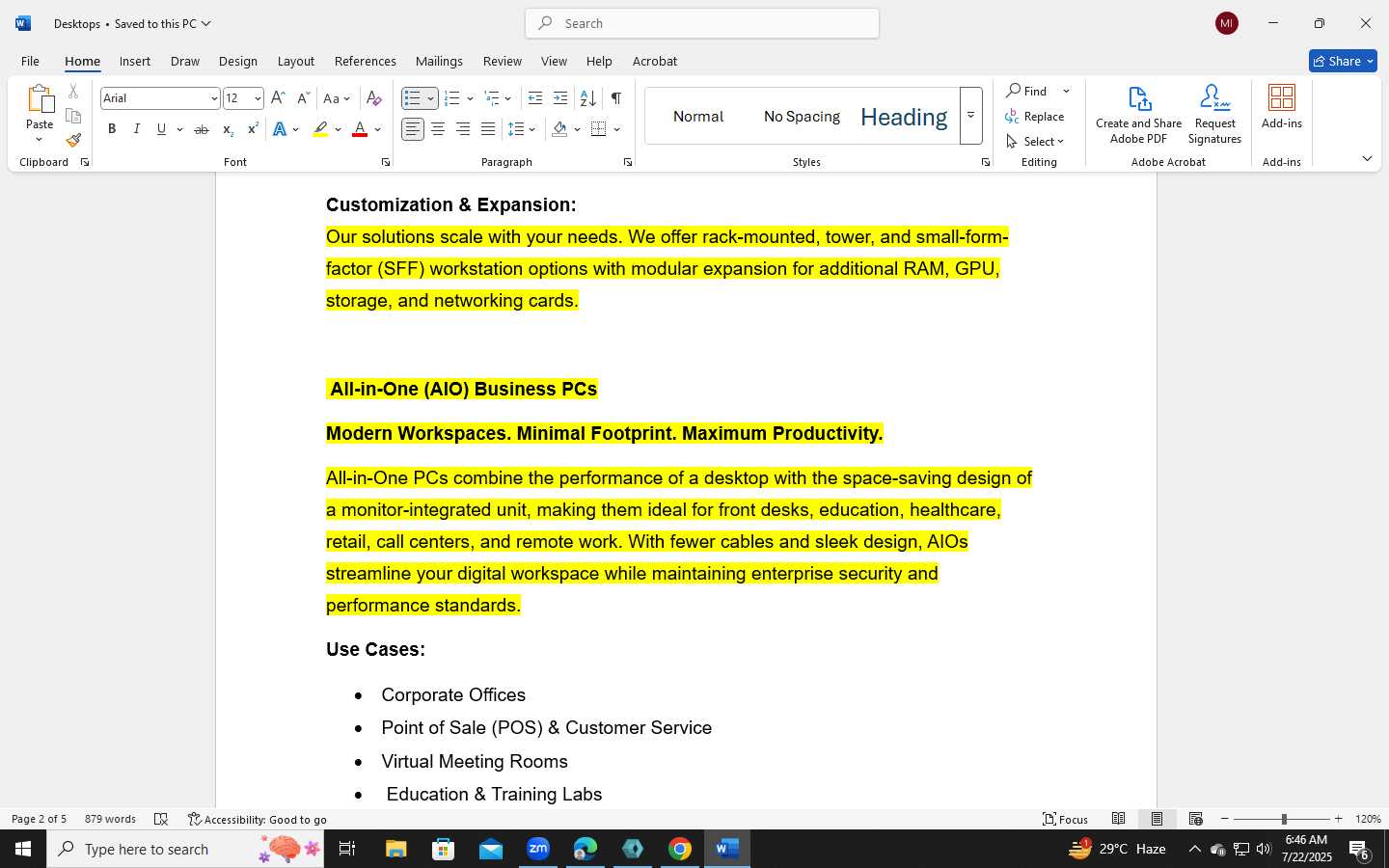The height and width of the screenshot is (868, 1389).
Task: Toggle show paragraph marks
Action: pos(616,98)
